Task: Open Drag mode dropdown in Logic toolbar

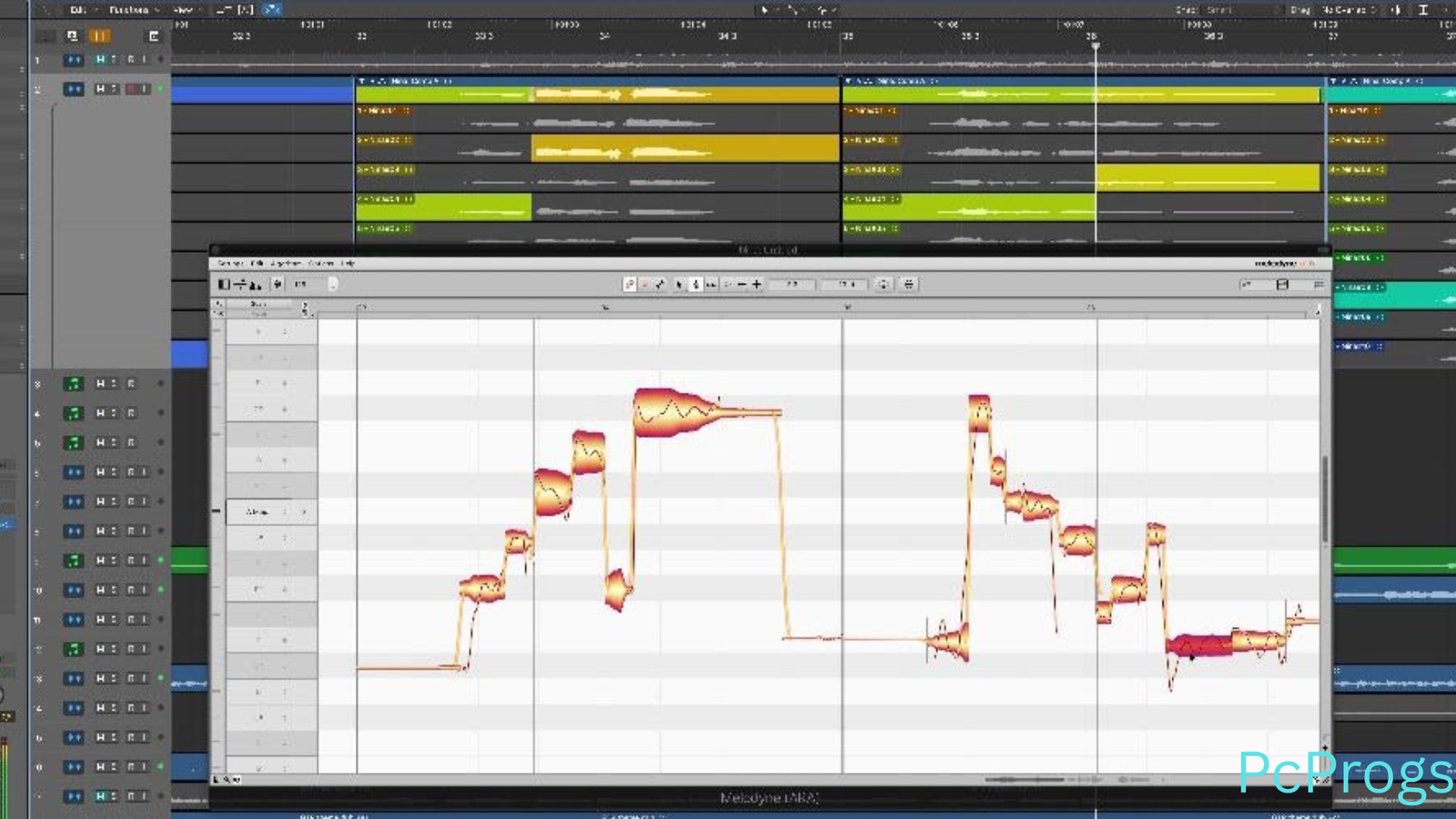Action: [x=1350, y=9]
